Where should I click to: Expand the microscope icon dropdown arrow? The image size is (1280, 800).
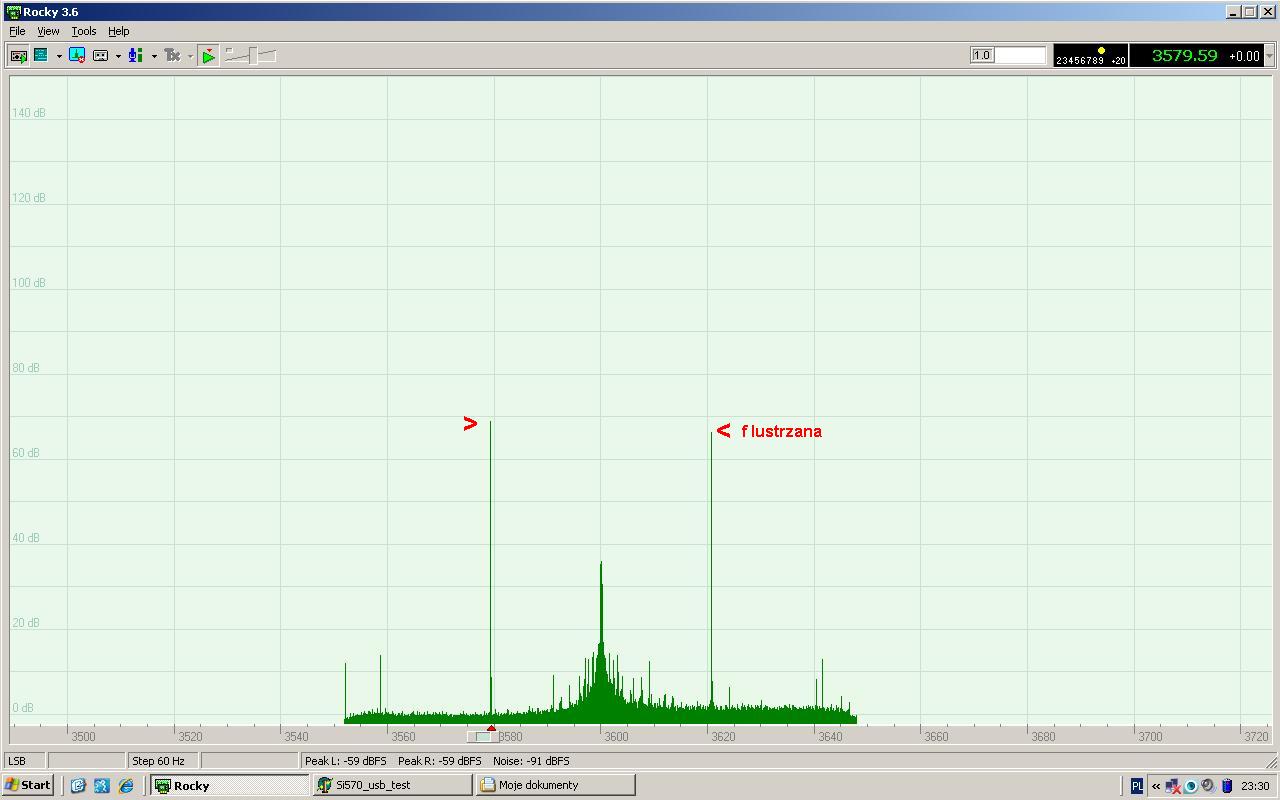pos(154,56)
